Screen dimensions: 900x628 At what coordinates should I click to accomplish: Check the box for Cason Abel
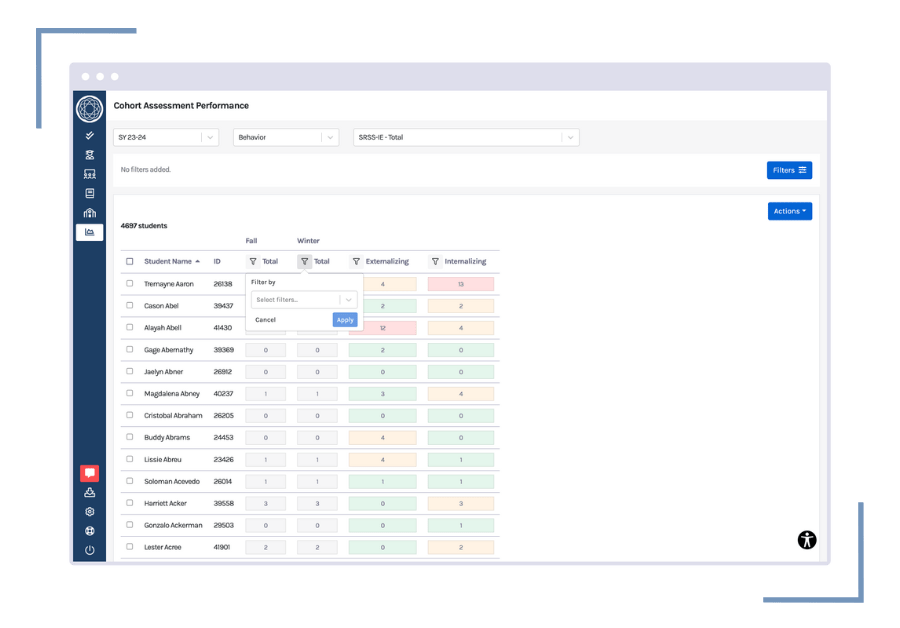130,305
